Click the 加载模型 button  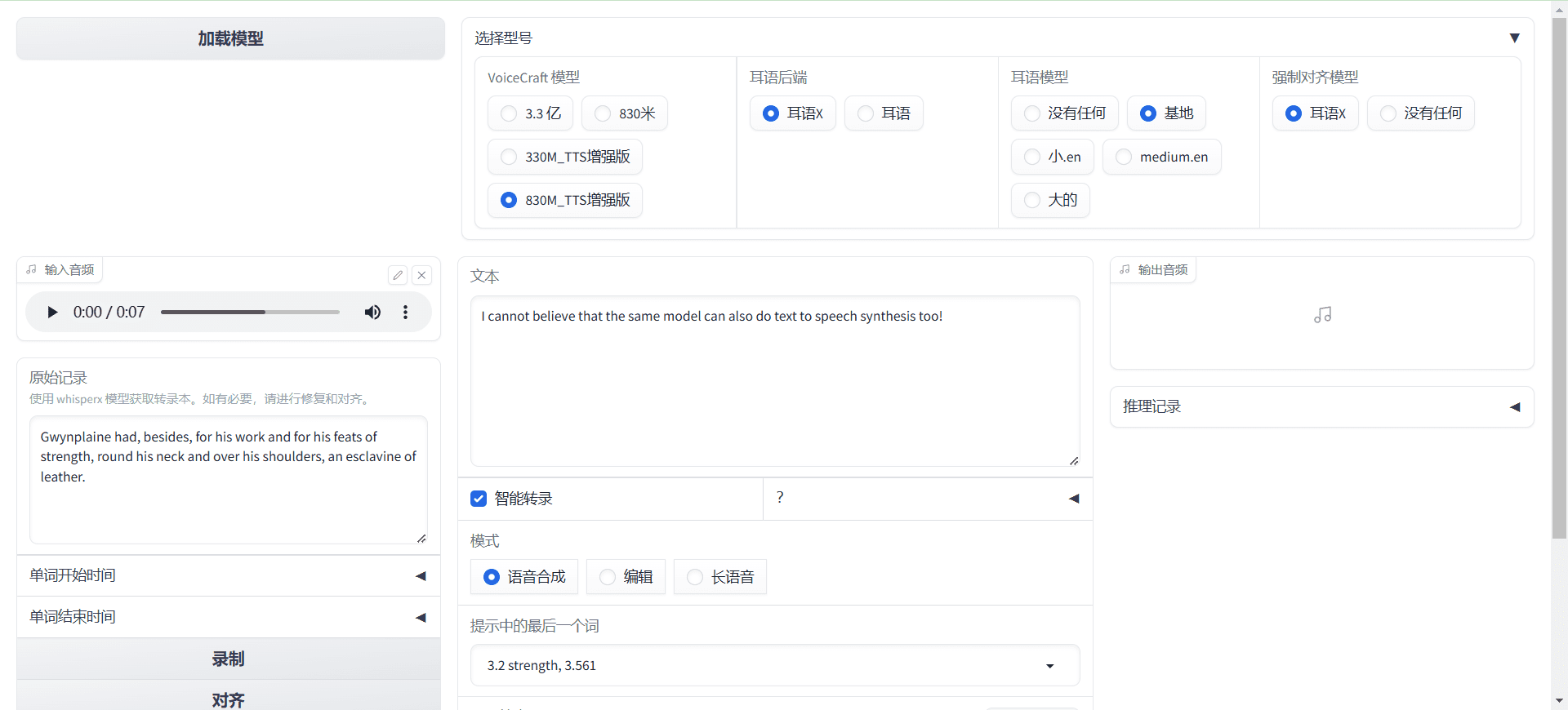point(230,38)
